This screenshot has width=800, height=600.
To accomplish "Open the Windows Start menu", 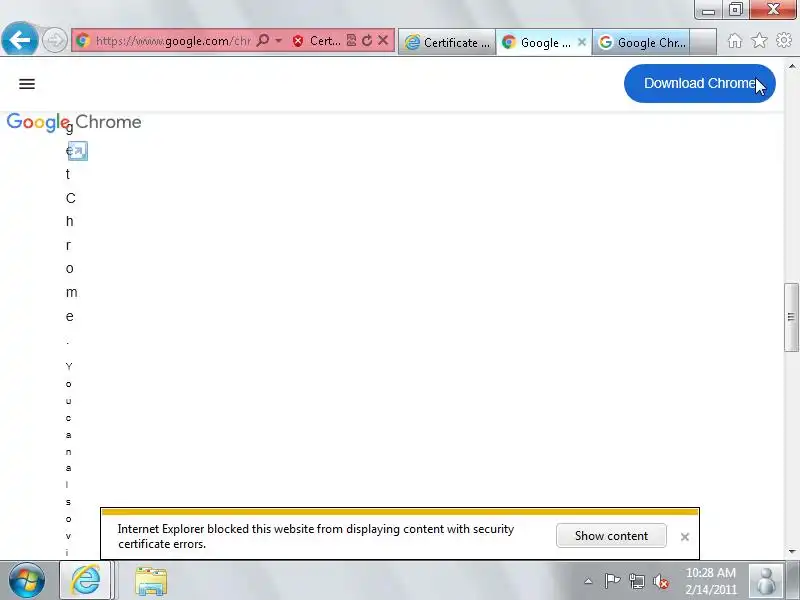I will 27,580.
